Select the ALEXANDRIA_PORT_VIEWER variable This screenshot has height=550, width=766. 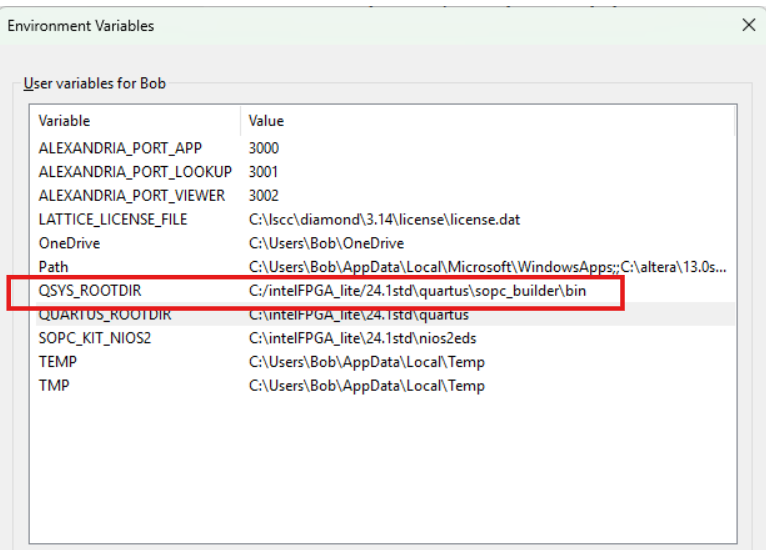pos(132,196)
